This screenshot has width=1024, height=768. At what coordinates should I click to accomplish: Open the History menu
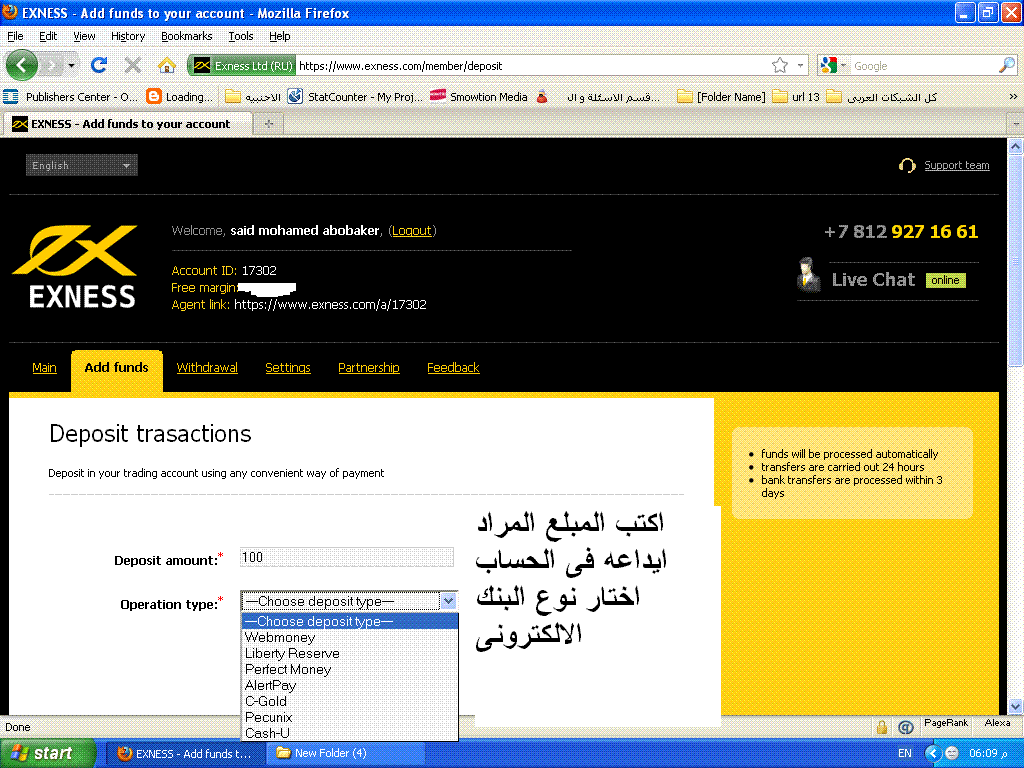click(127, 36)
